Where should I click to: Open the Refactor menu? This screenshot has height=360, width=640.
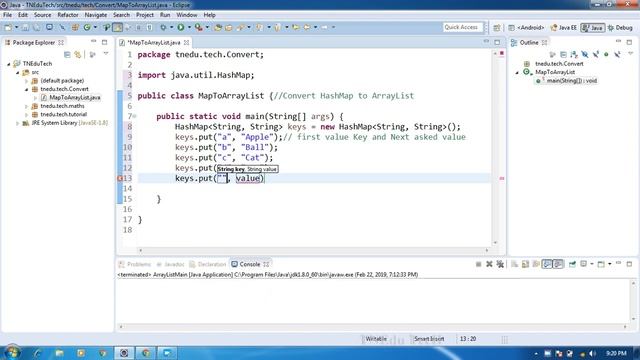pyautogui.click(x=68, y=15)
